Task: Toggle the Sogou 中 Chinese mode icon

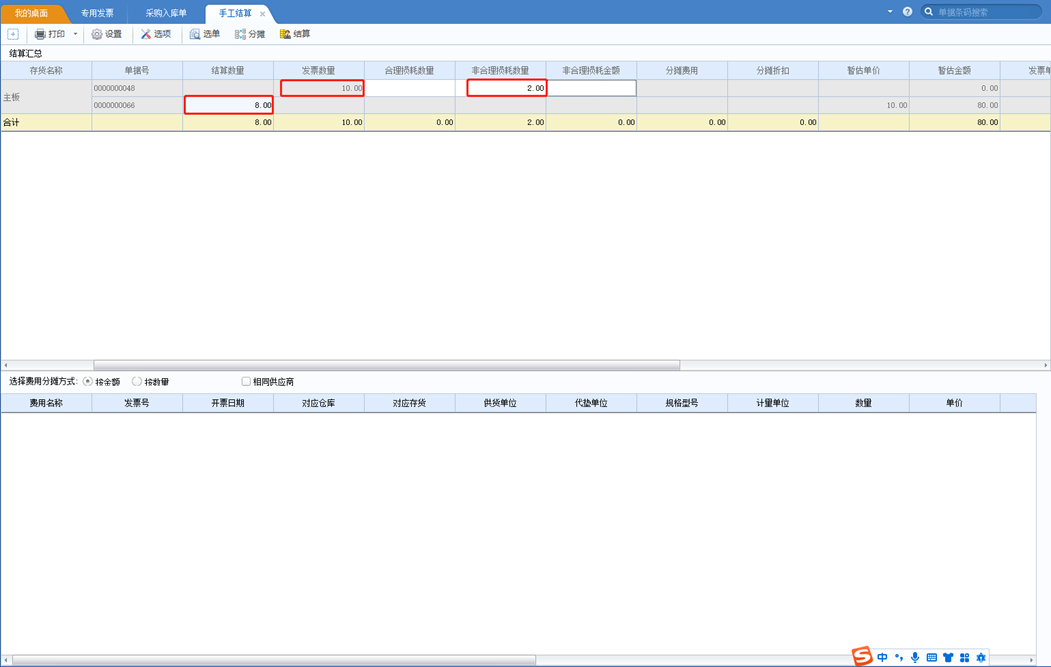Action: [882, 658]
